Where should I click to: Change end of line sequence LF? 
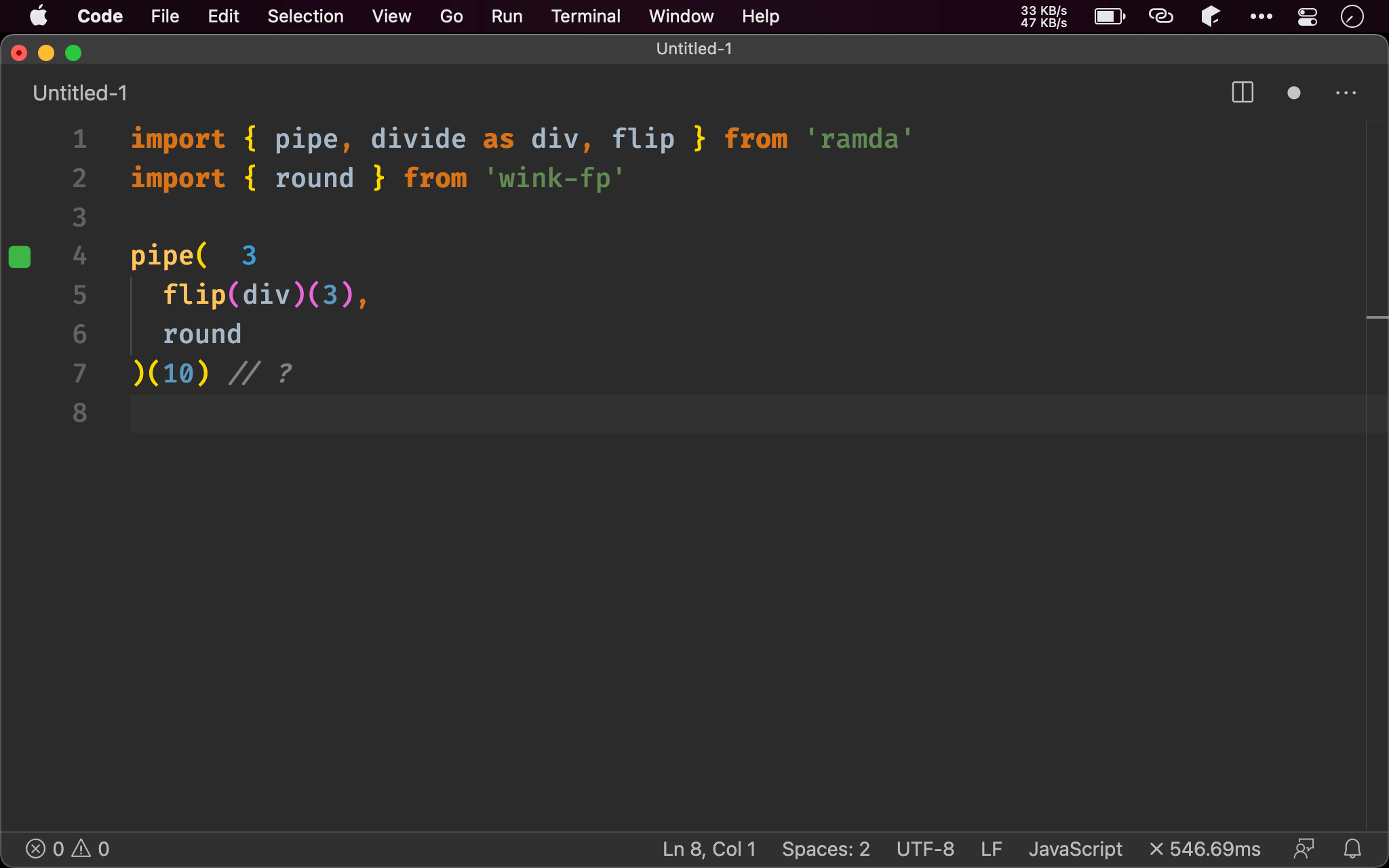coord(991,849)
